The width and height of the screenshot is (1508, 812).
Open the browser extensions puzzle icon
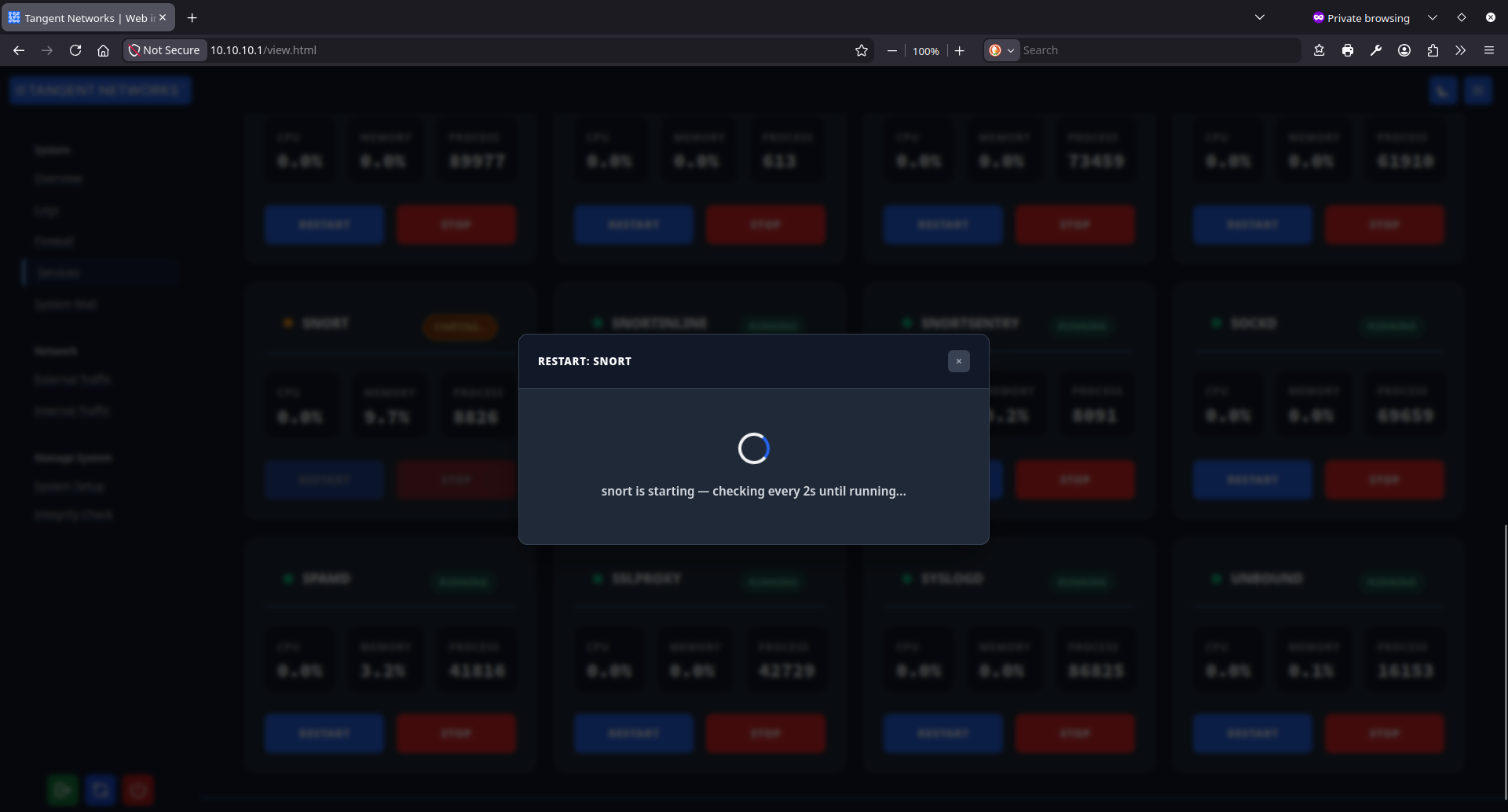coord(1432,49)
